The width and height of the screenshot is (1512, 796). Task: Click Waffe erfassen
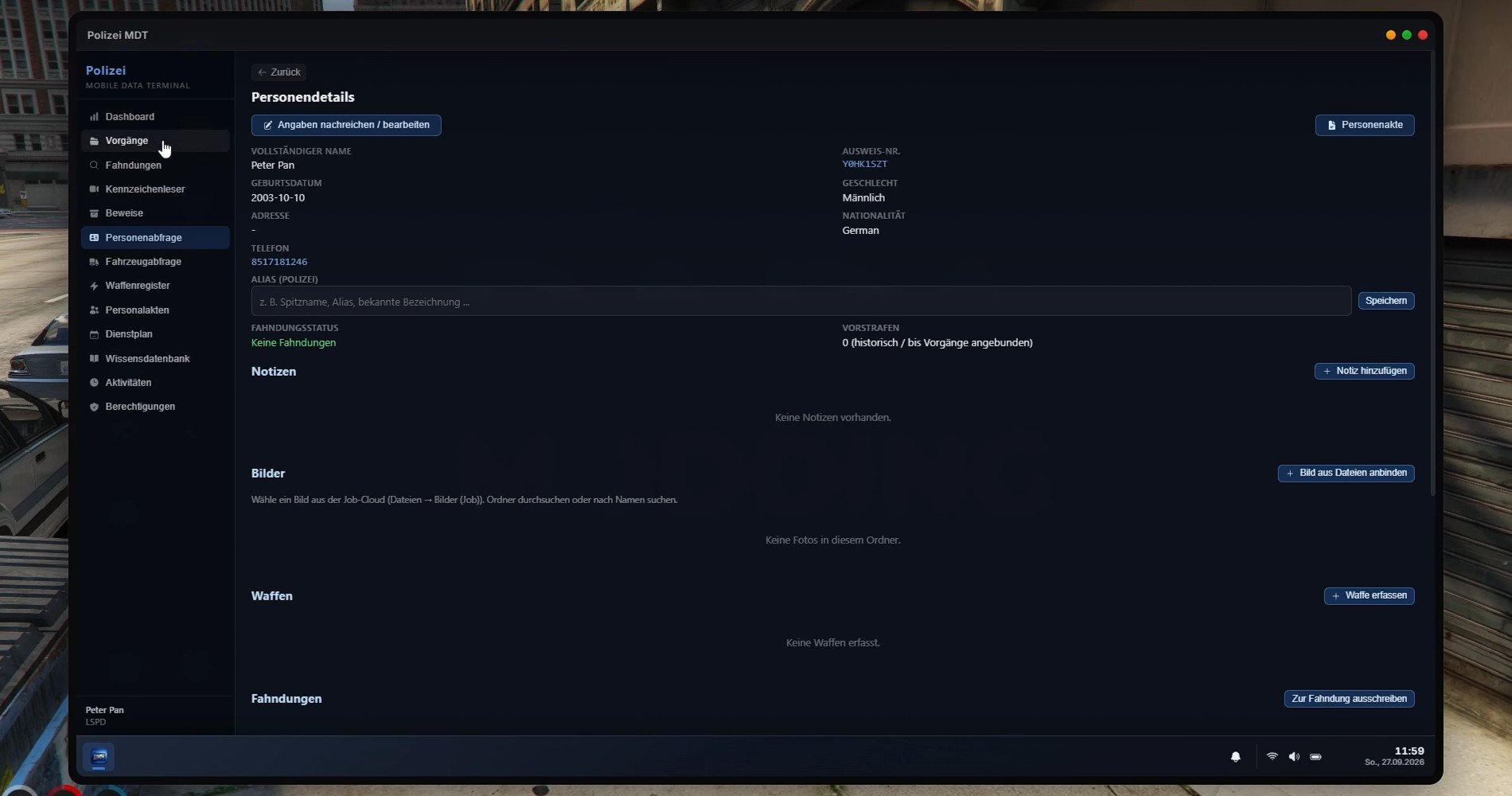click(1370, 595)
